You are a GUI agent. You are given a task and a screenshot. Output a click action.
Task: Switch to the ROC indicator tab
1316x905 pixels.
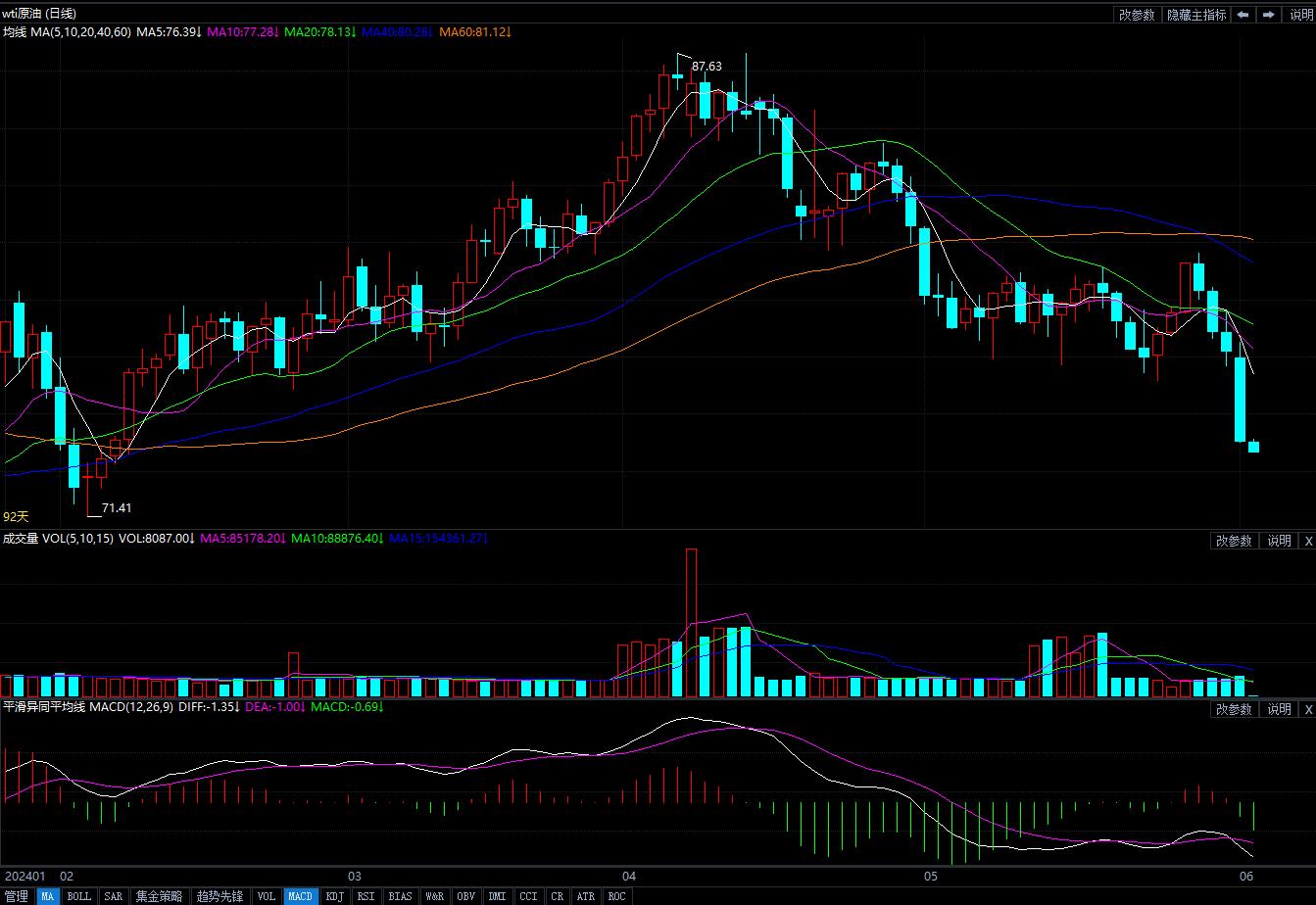pos(616,896)
